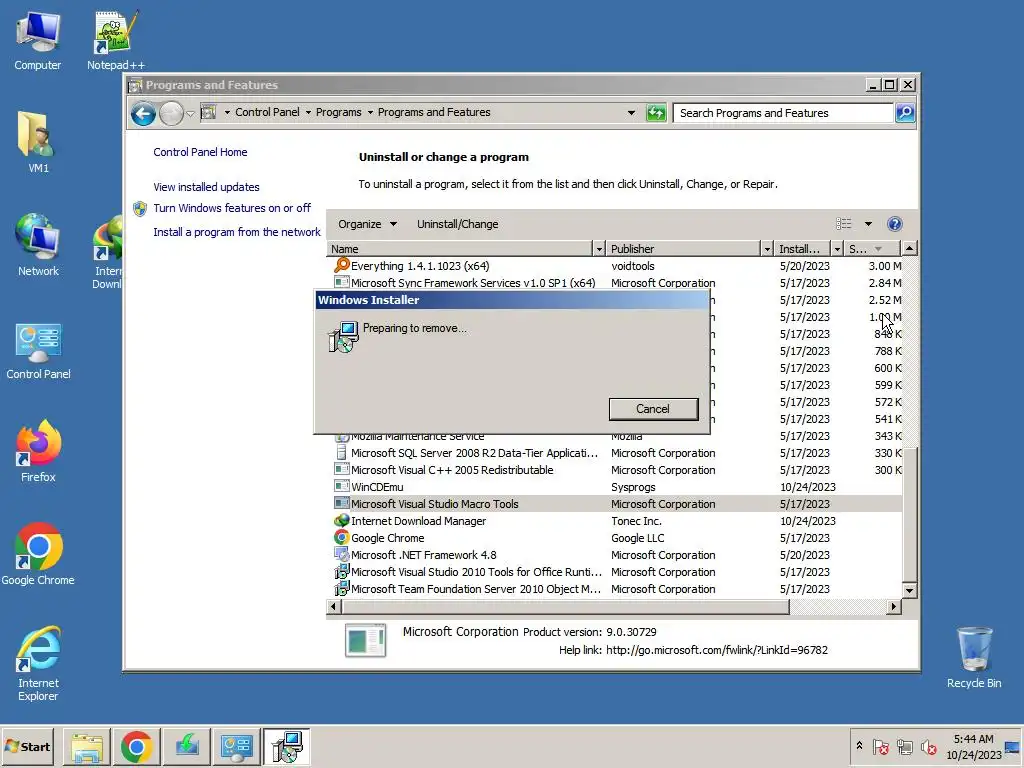Select Microsoft Visual C++ 2005 Redistributable row

[615, 470]
